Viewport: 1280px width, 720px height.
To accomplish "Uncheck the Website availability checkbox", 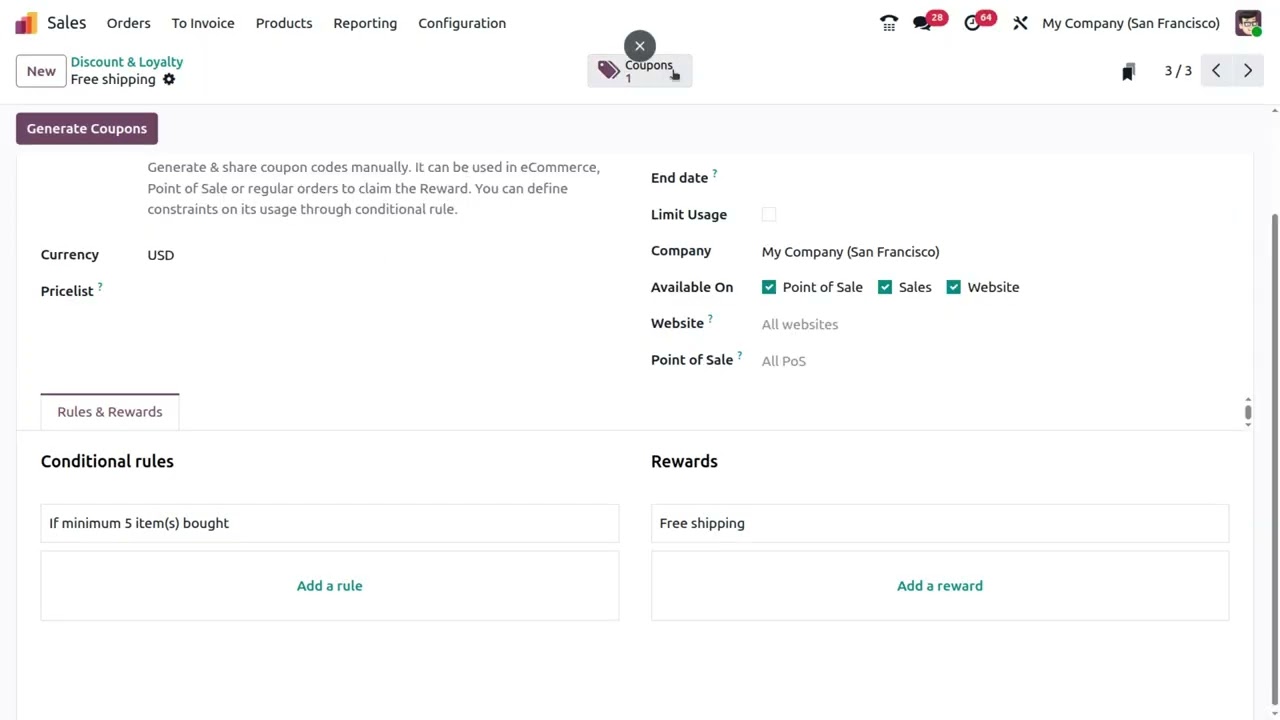I will point(954,287).
